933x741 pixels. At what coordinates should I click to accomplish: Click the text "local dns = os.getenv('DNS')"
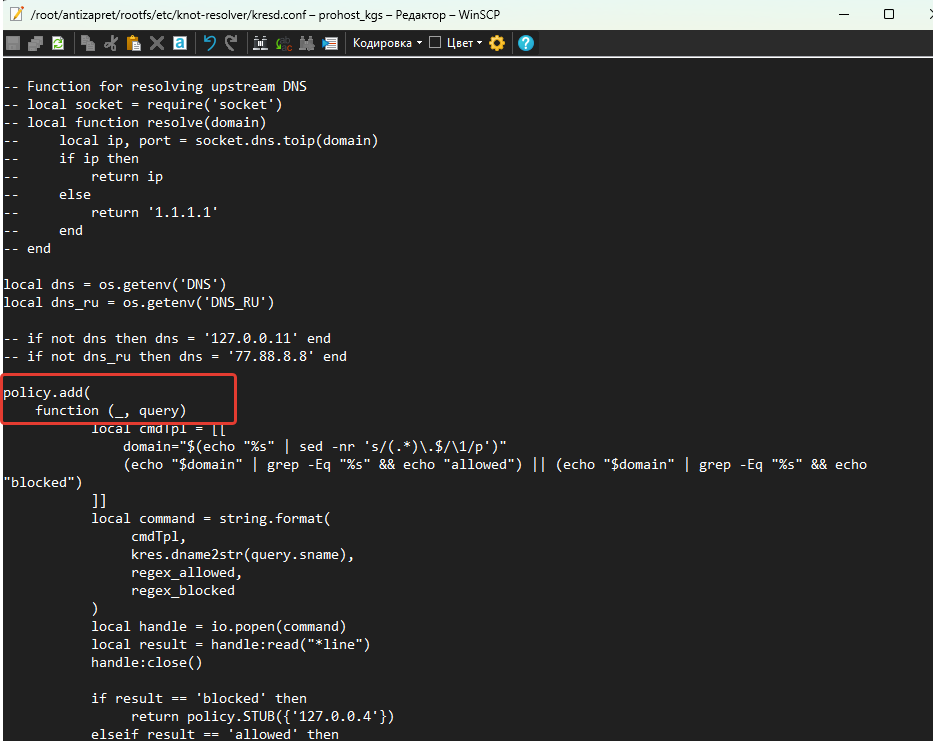coord(115,284)
